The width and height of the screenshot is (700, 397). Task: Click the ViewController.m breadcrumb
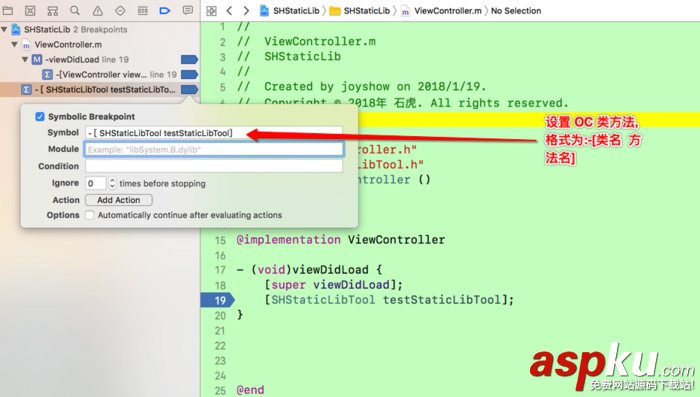(442, 11)
